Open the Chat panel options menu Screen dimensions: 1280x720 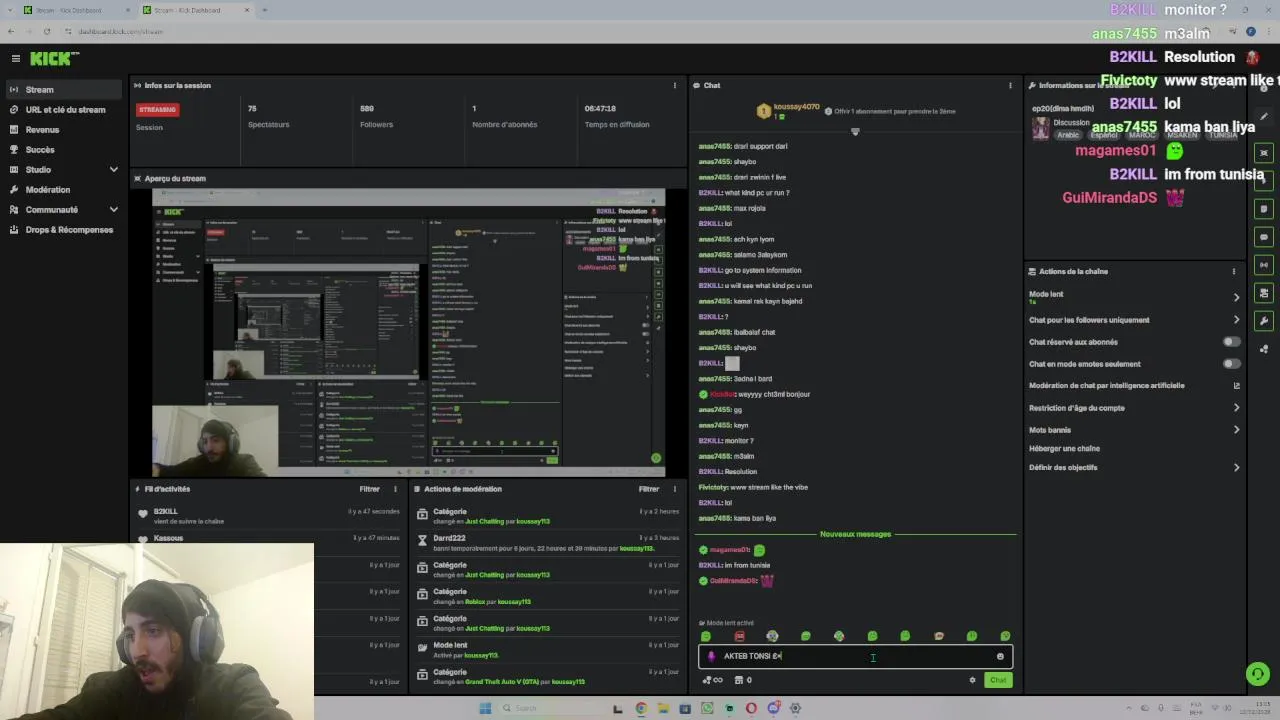(1010, 85)
